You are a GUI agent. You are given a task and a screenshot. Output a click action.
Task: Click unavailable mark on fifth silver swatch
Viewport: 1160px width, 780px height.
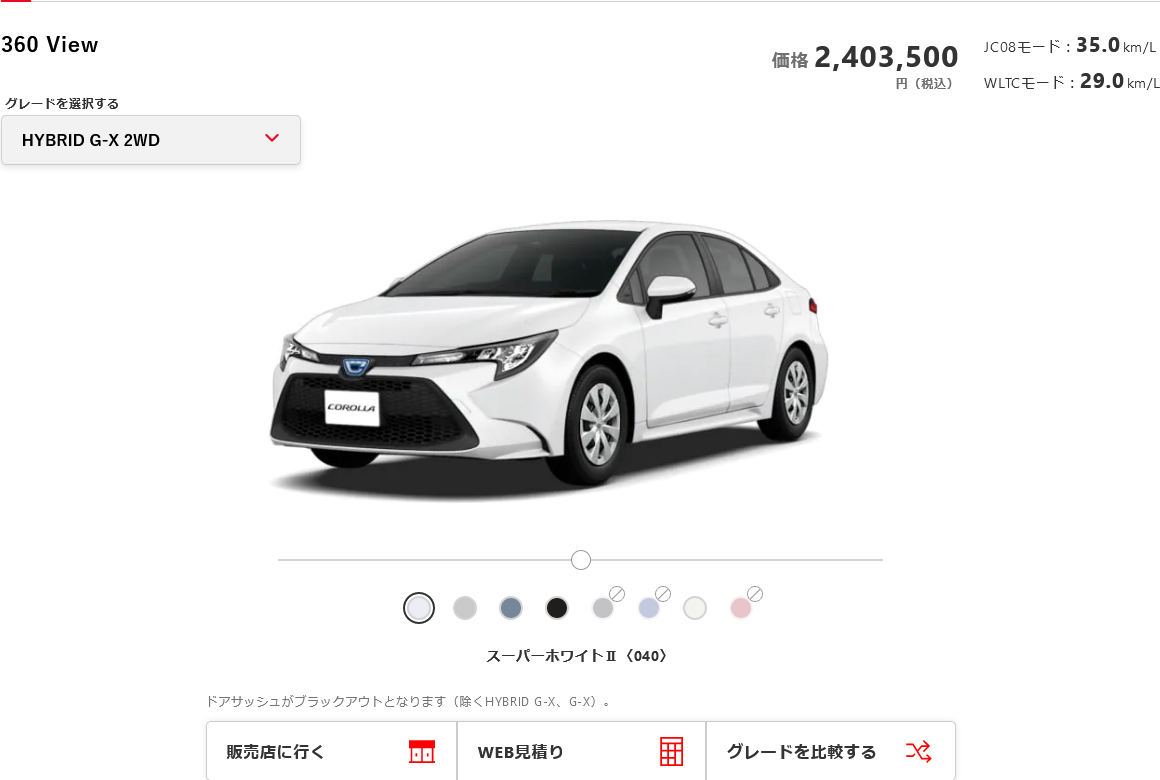pos(617,594)
